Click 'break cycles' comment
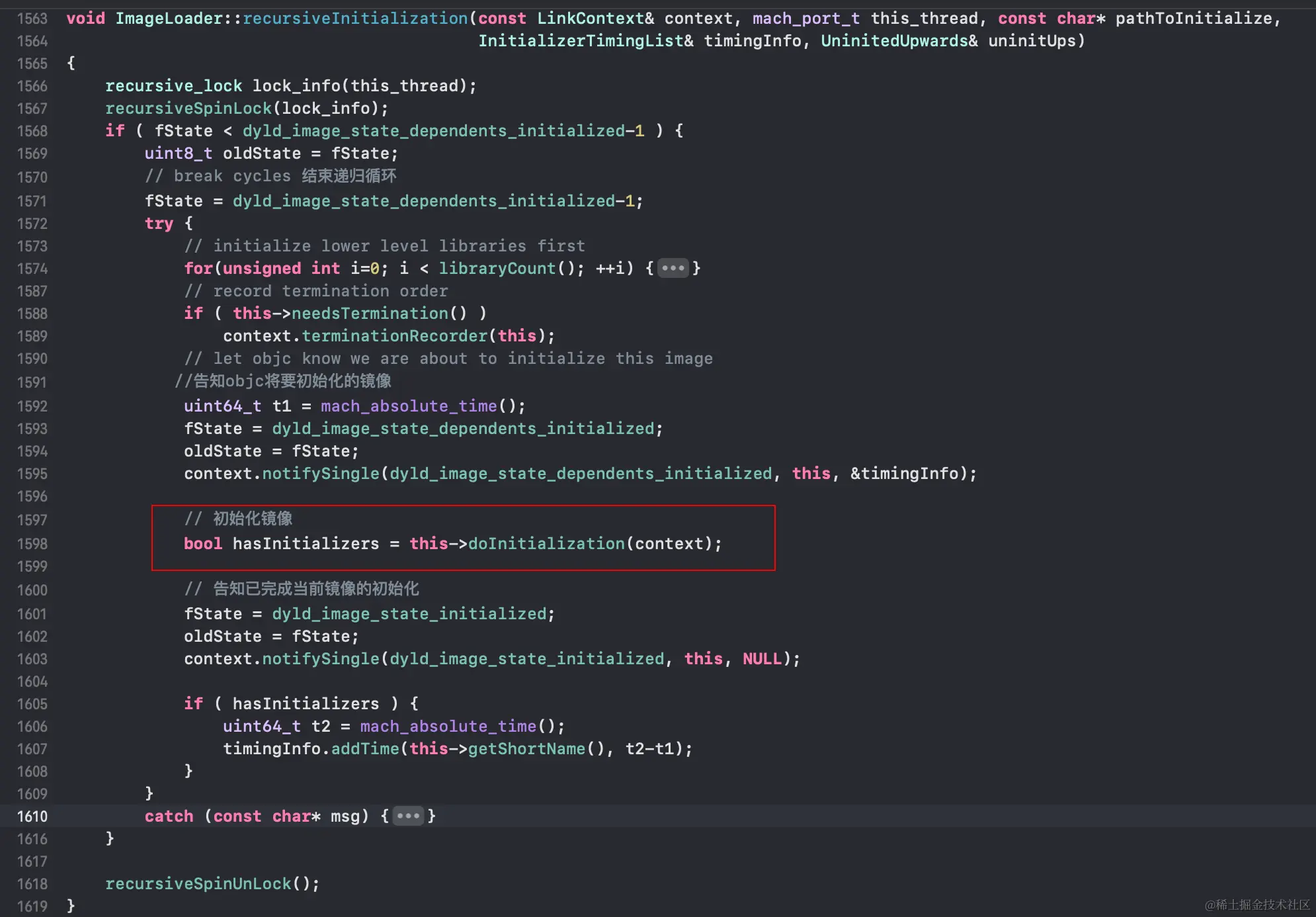This screenshot has height=917, width=1316. pyautogui.click(x=270, y=176)
